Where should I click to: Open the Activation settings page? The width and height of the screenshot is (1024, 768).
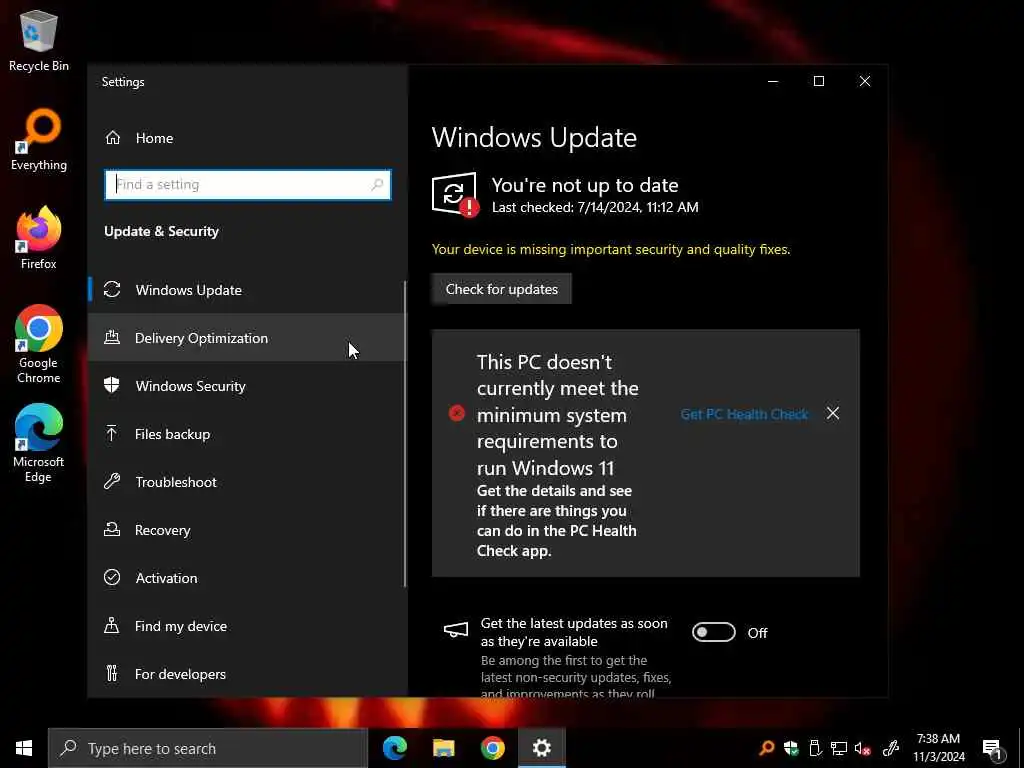point(247,577)
